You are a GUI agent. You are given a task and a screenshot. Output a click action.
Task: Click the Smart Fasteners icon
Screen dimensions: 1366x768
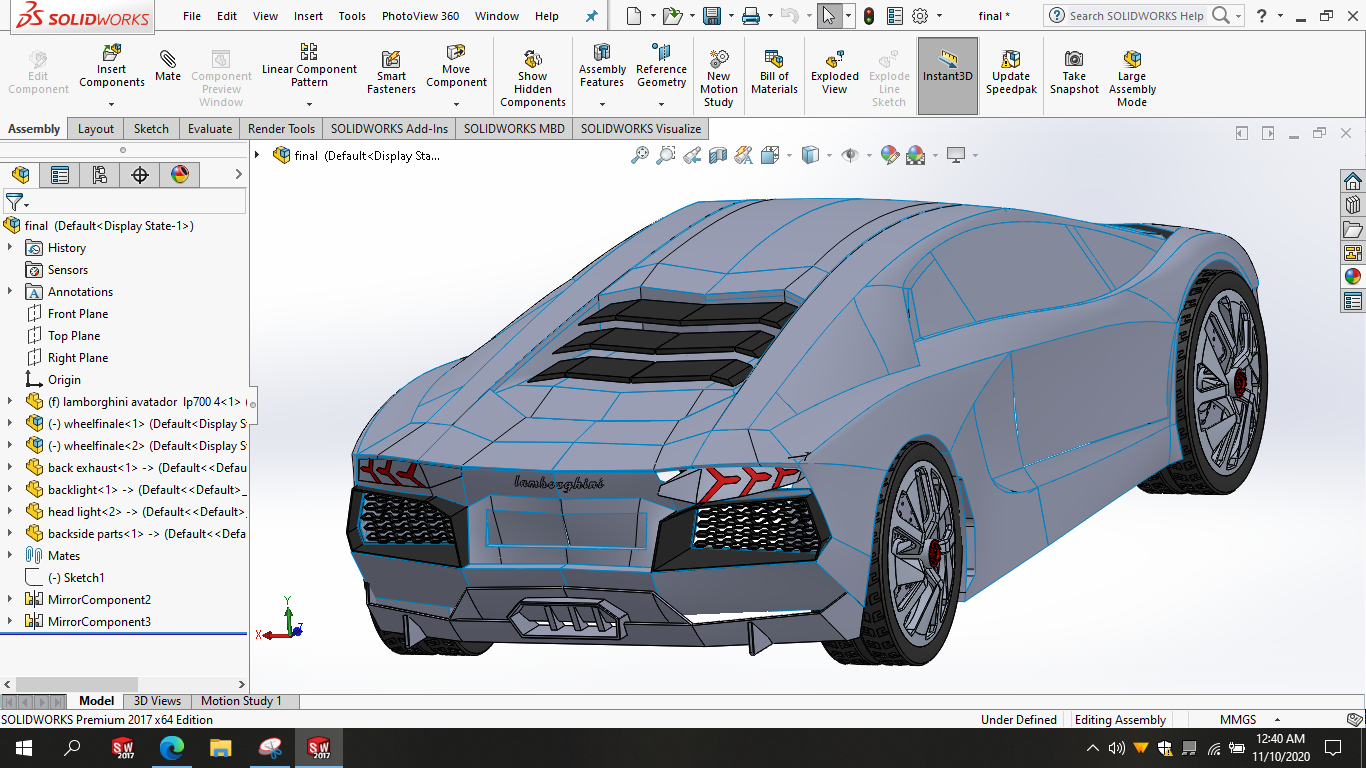tap(391, 73)
